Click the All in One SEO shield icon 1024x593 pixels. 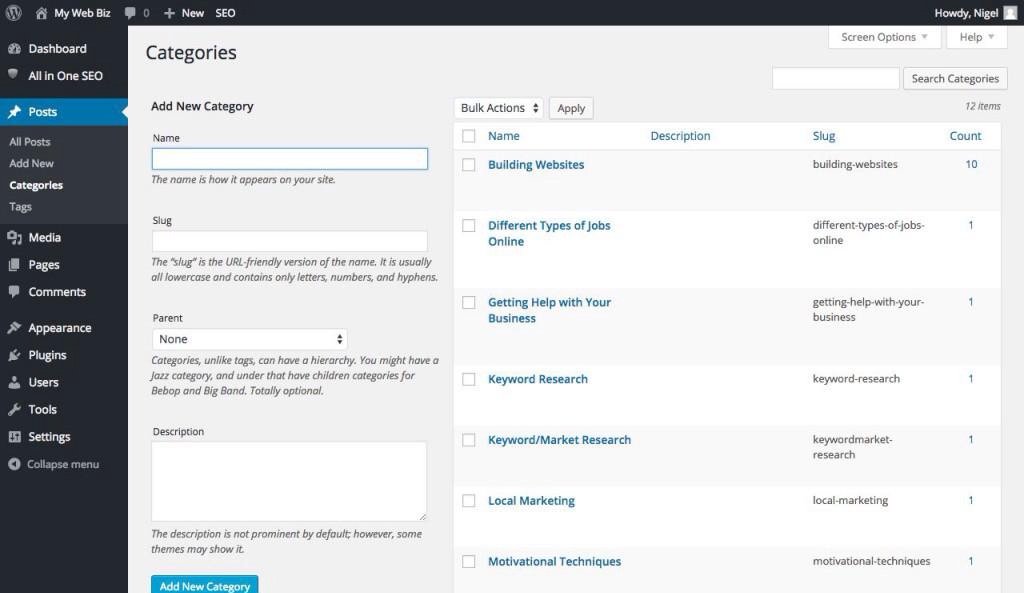[13, 74]
